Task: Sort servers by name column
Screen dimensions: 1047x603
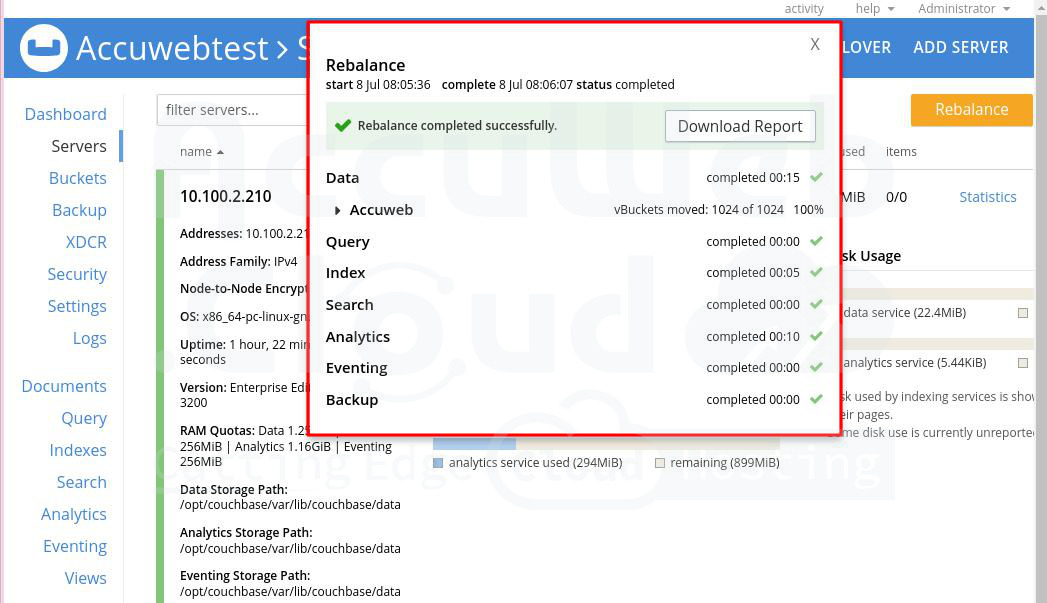Action: (201, 152)
